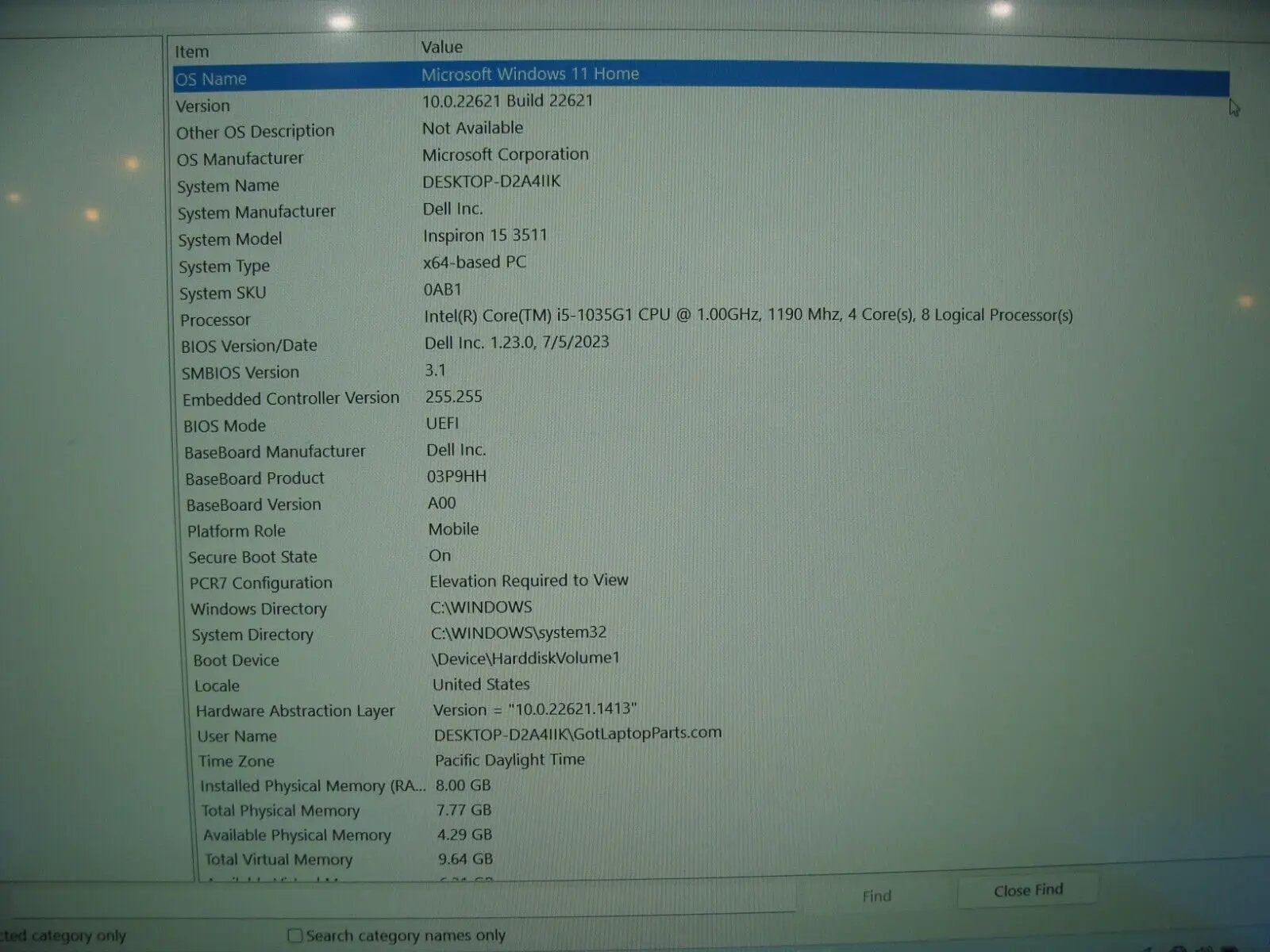Select the System Name row
Screen dimensions: 1270x952
point(229,186)
